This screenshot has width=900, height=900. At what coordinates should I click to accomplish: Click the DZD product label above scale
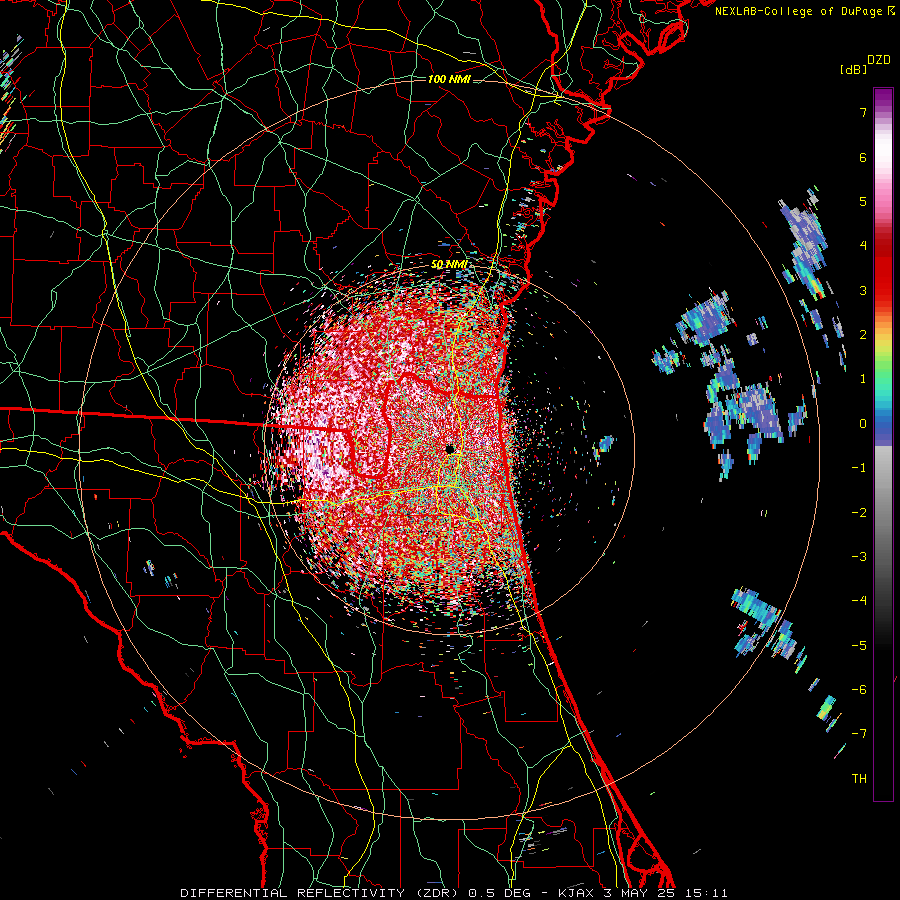(879, 60)
